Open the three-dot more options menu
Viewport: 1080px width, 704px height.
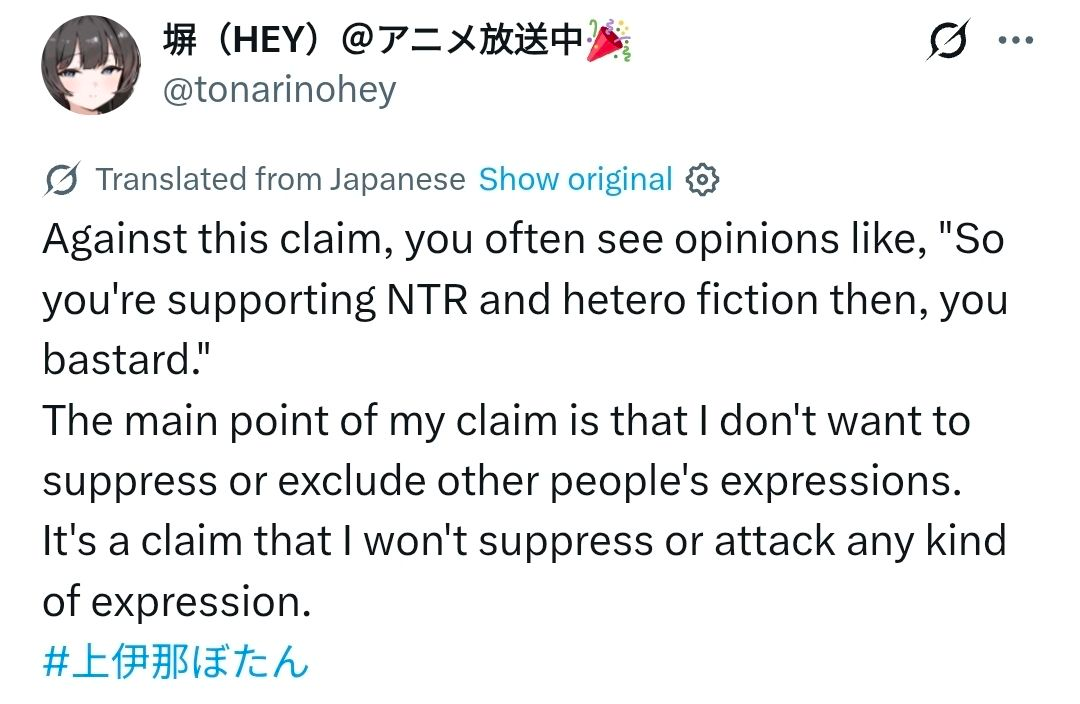click(x=1016, y=40)
